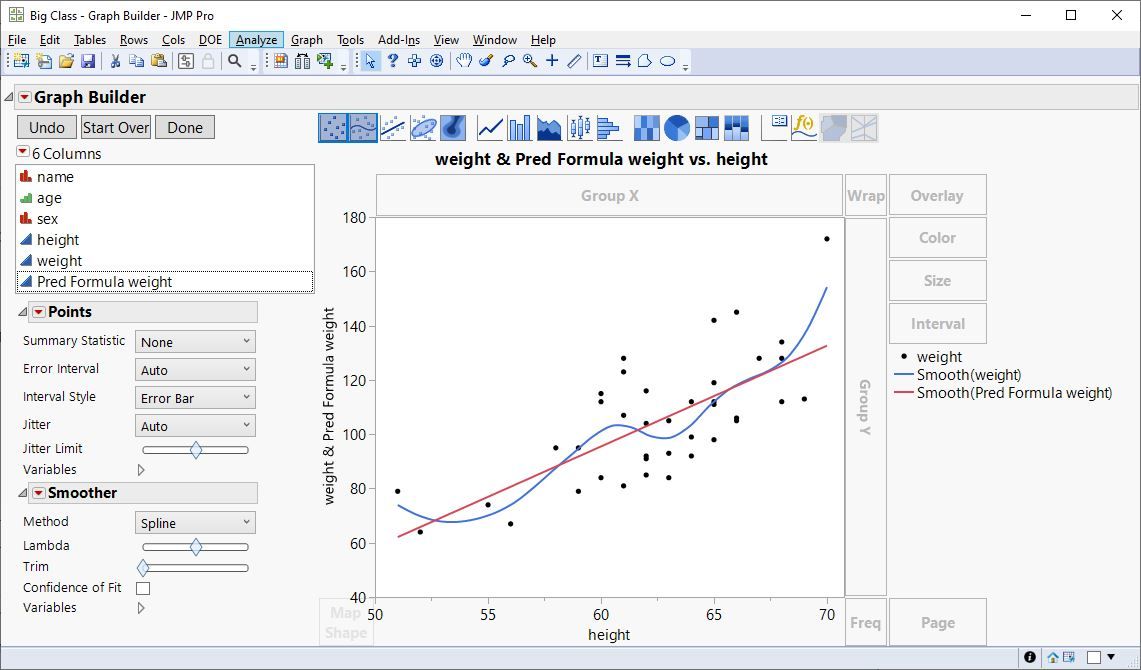Open the Add-Ins menu
1141x670 pixels.
click(x=399, y=40)
